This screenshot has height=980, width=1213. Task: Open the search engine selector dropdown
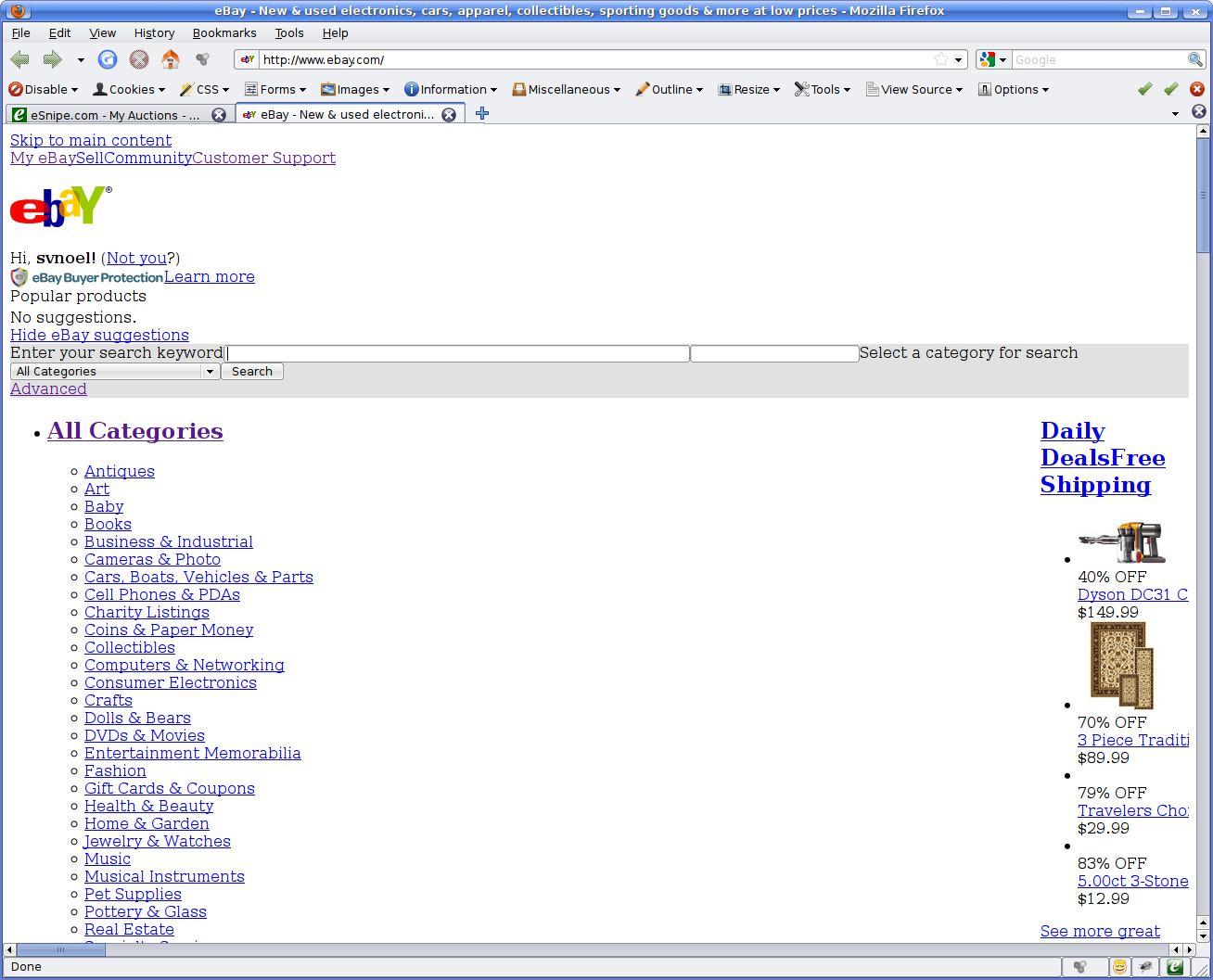(x=992, y=59)
